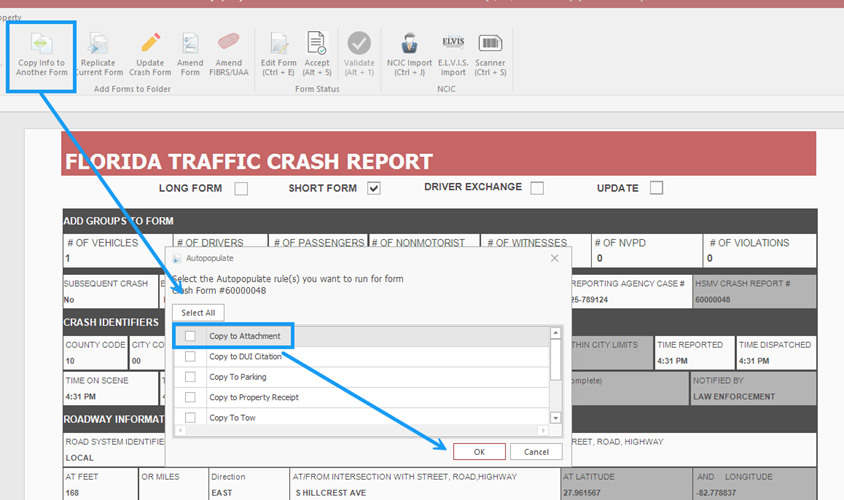
Task: Click Copy Info to Another Form icon
Action: (x=41, y=44)
